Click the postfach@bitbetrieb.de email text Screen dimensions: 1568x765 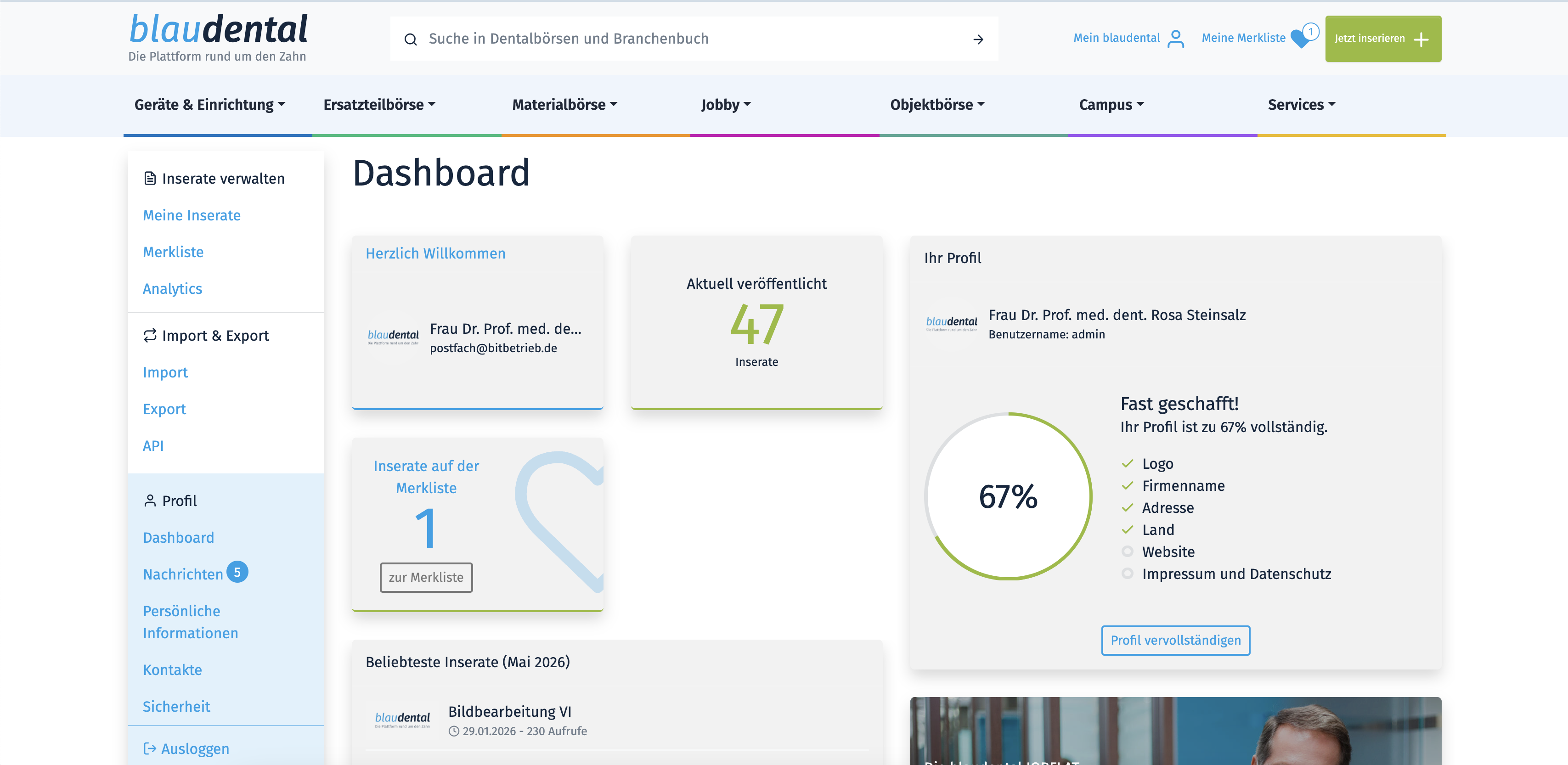(493, 348)
